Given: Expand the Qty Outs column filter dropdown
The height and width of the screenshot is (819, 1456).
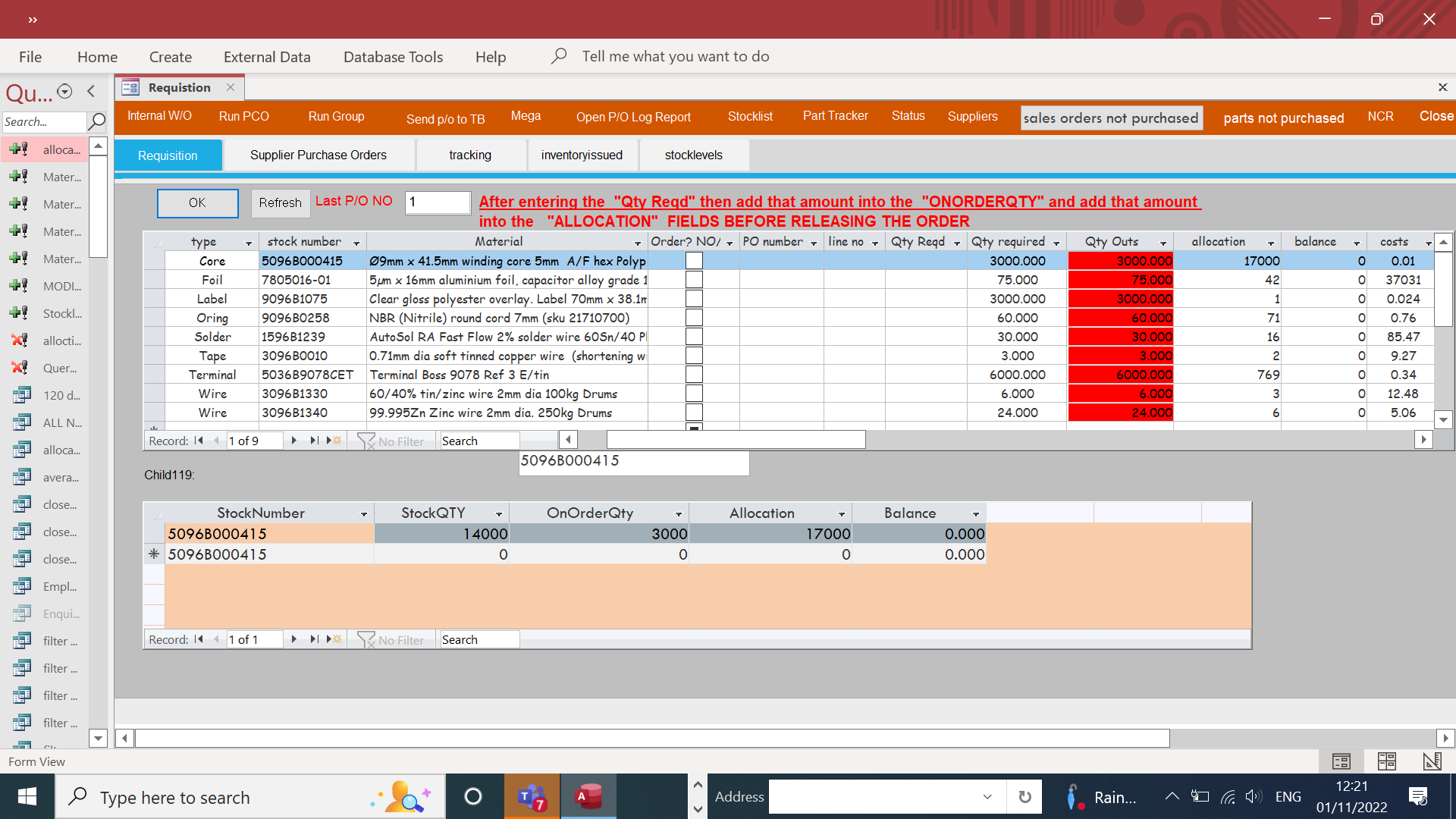Looking at the screenshot, I should pos(1163,243).
